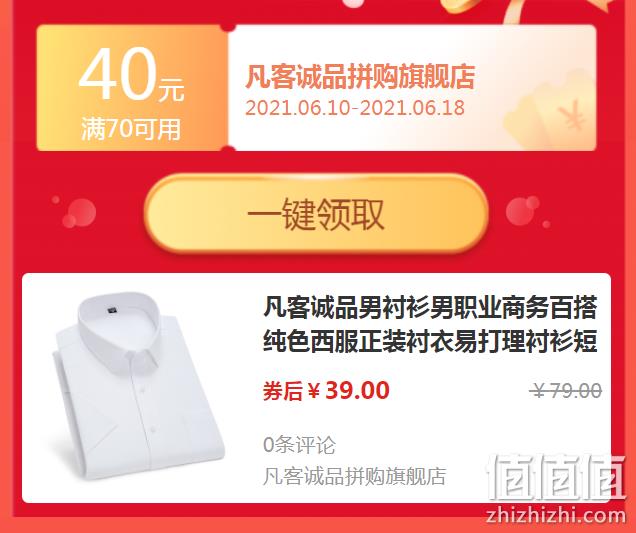Click the 券后 ¥39.00 price

[326, 391]
